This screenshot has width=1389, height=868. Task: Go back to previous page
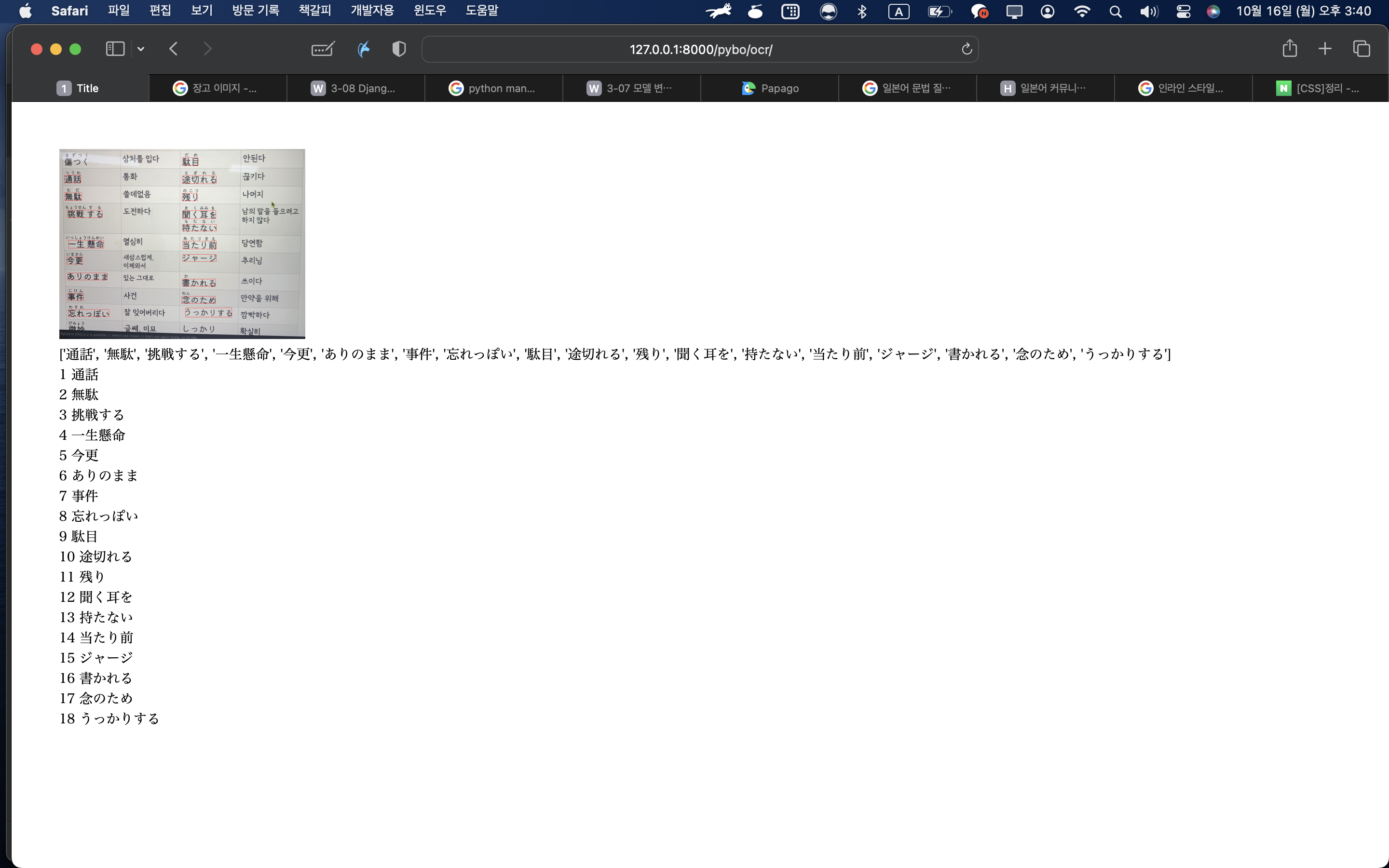(173, 49)
